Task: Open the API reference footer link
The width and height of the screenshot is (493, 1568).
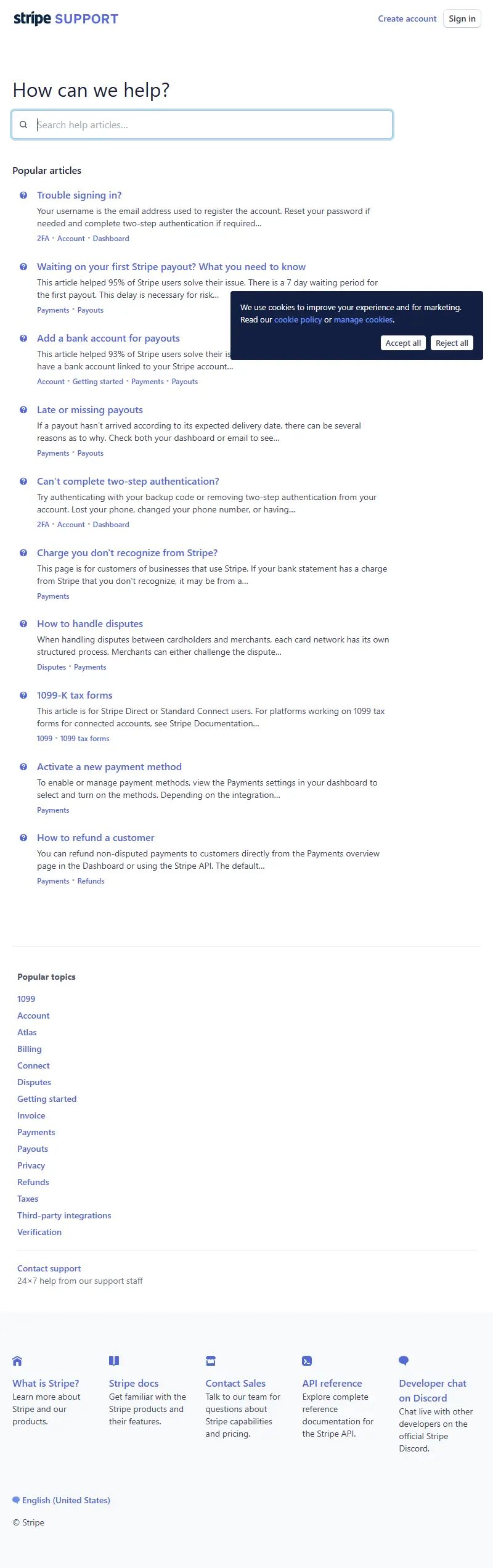Action: point(332,1383)
